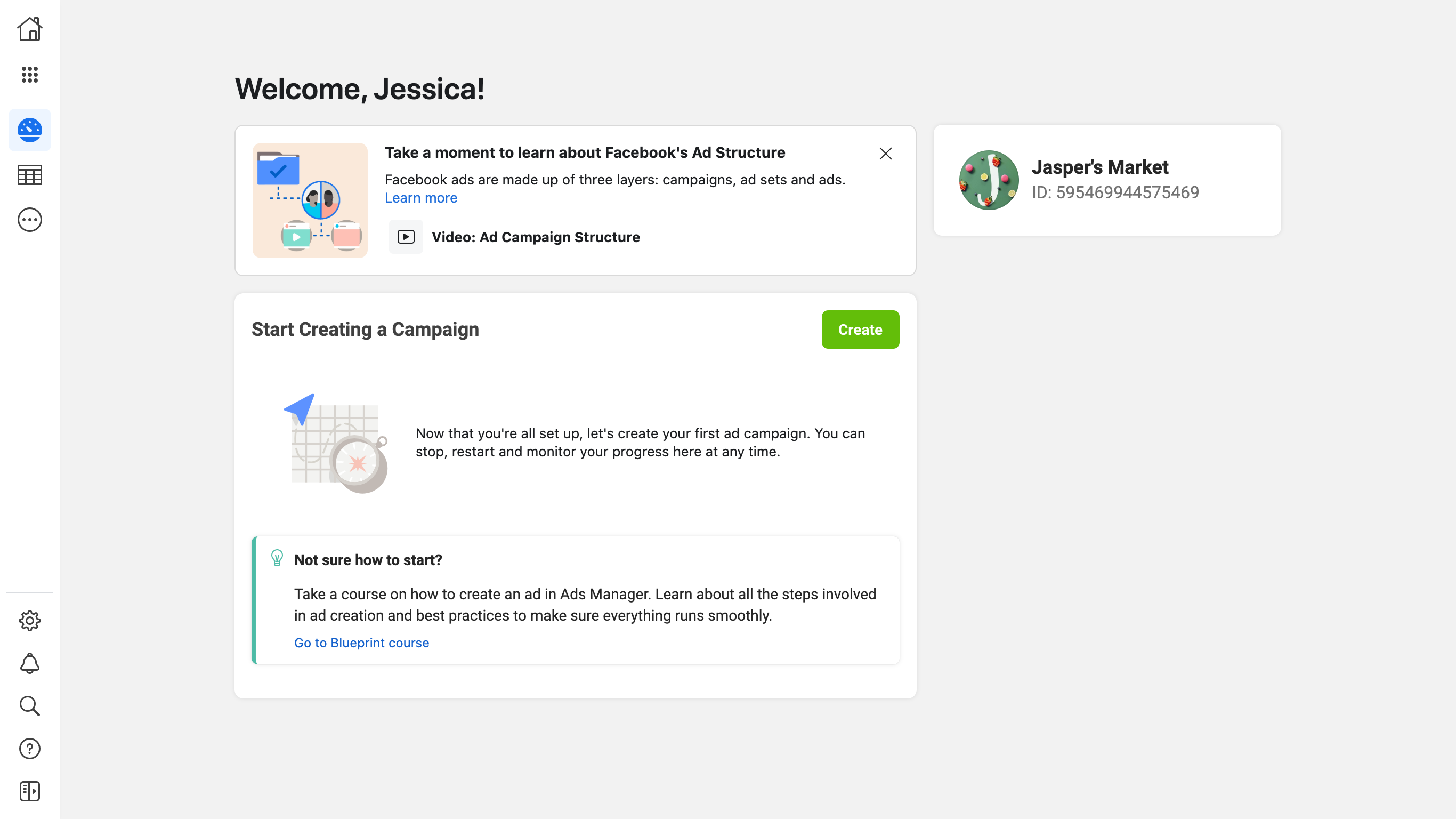
Task: Select the Account Overview gauge icon
Action: (29, 130)
